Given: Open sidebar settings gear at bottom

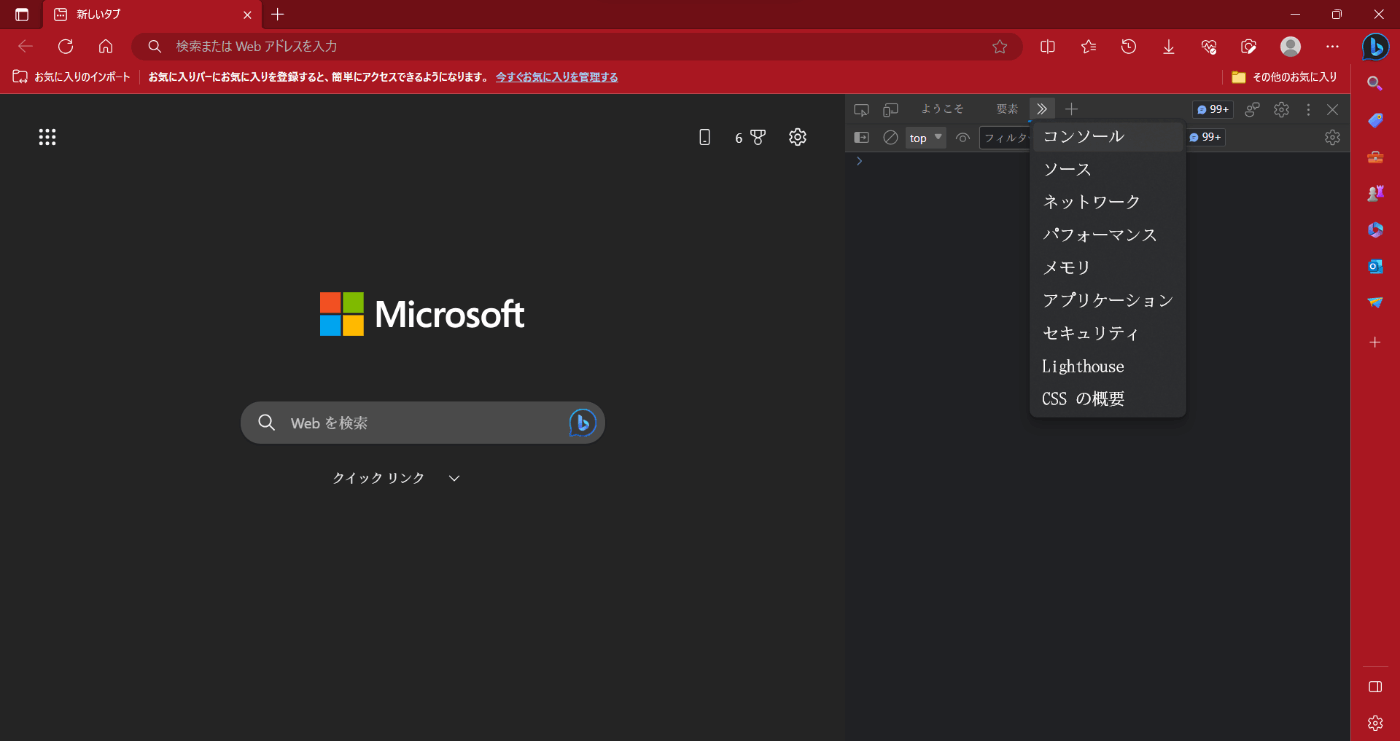Looking at the screenshot, I should click(1375, 723).
